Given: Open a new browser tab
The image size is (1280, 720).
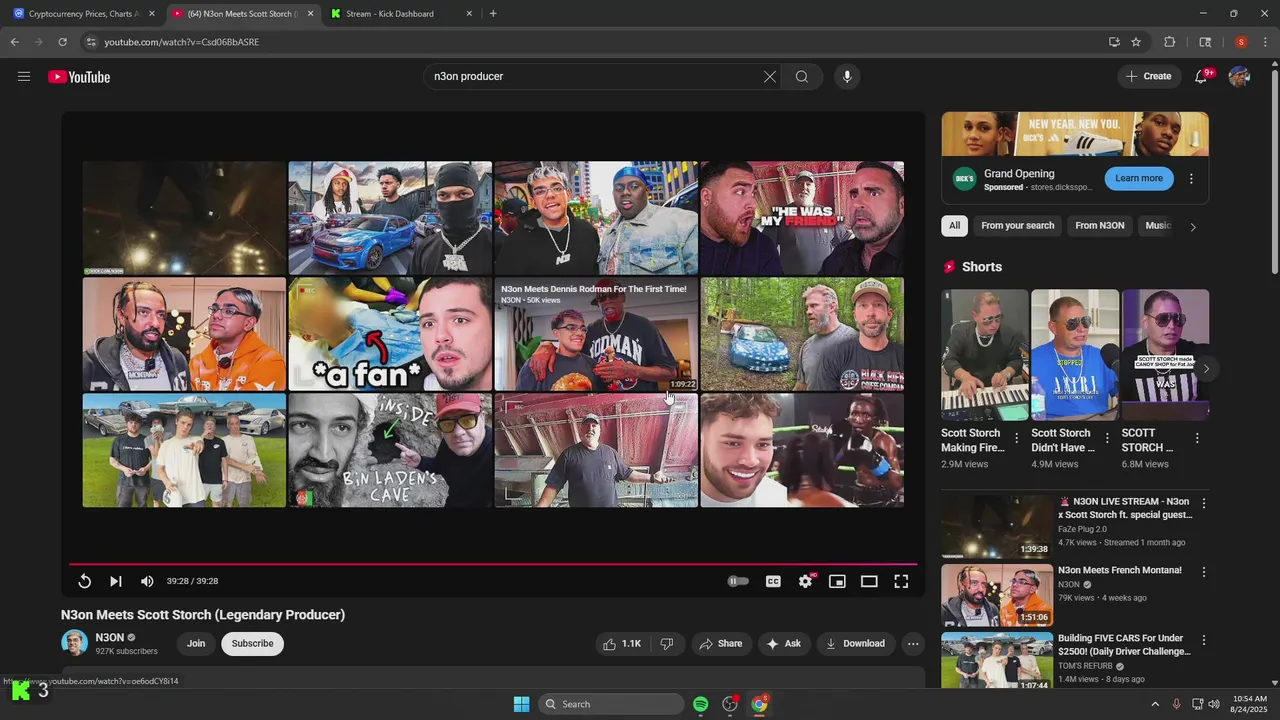Looking at the screenshot, I should (x=493, y=14).
